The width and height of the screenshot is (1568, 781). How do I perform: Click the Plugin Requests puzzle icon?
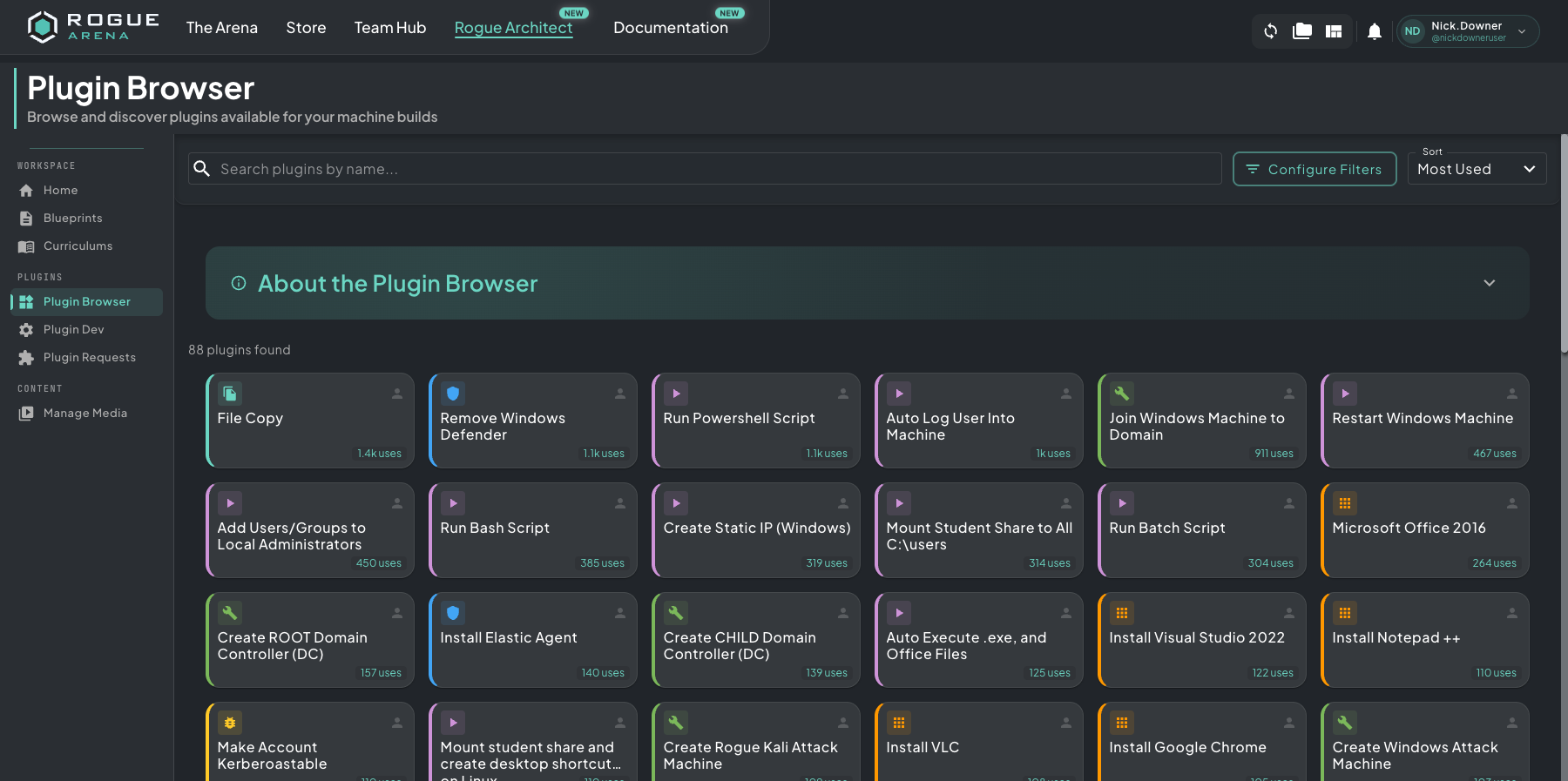tap(26, 358)
